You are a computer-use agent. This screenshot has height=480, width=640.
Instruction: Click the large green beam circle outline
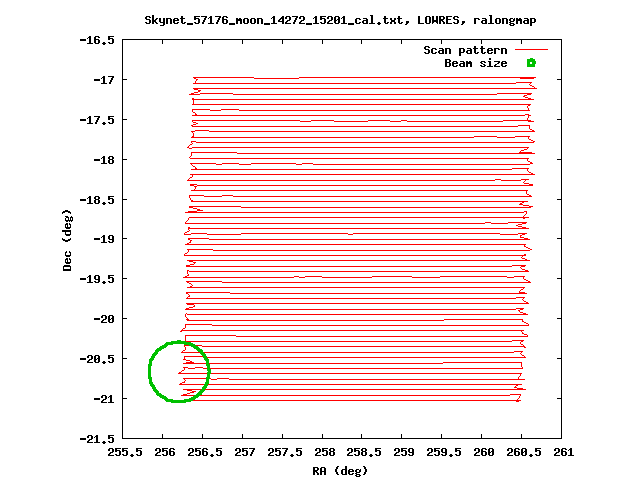179,371
